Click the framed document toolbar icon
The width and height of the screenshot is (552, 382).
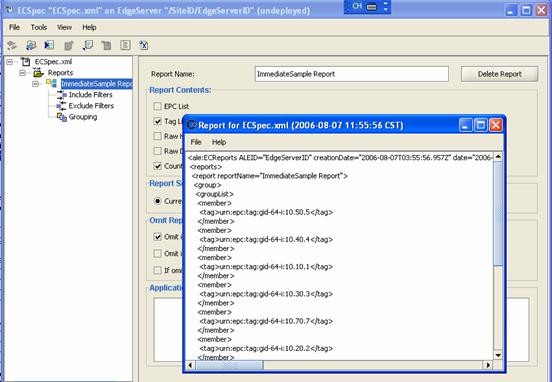(125, 45)
